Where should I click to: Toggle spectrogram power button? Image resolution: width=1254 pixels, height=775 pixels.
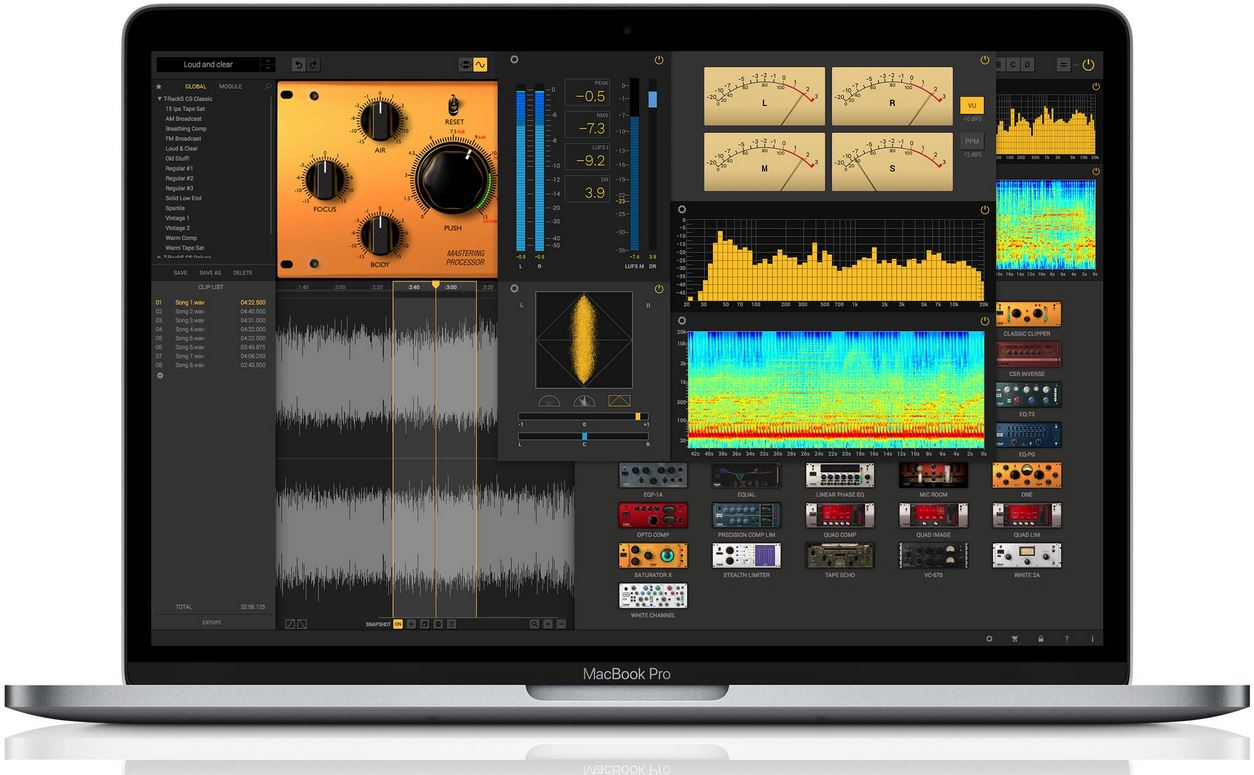pos(985,321)
